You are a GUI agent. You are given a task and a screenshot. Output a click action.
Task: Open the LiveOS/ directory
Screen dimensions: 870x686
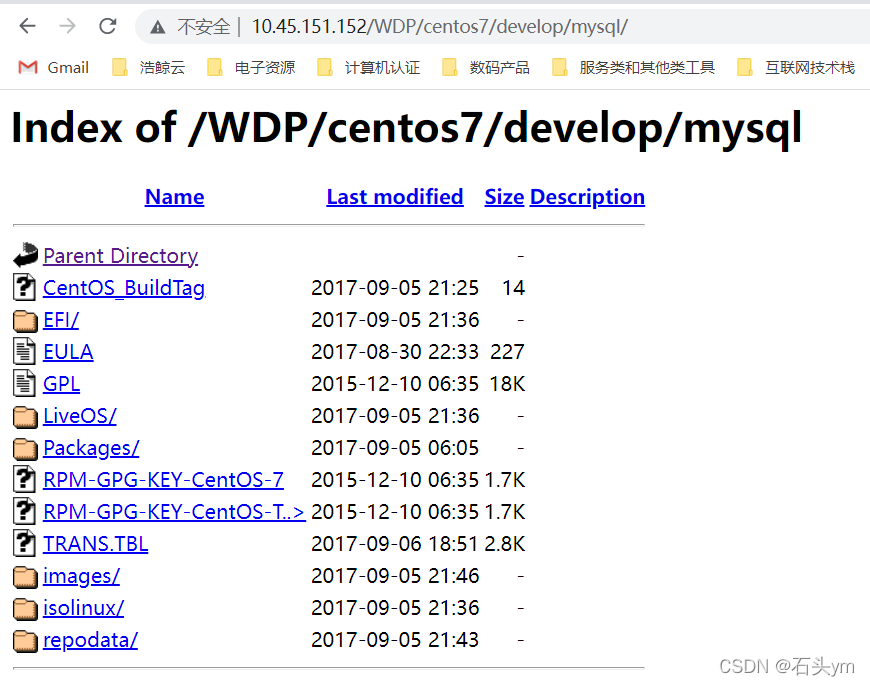pos(80,416)
